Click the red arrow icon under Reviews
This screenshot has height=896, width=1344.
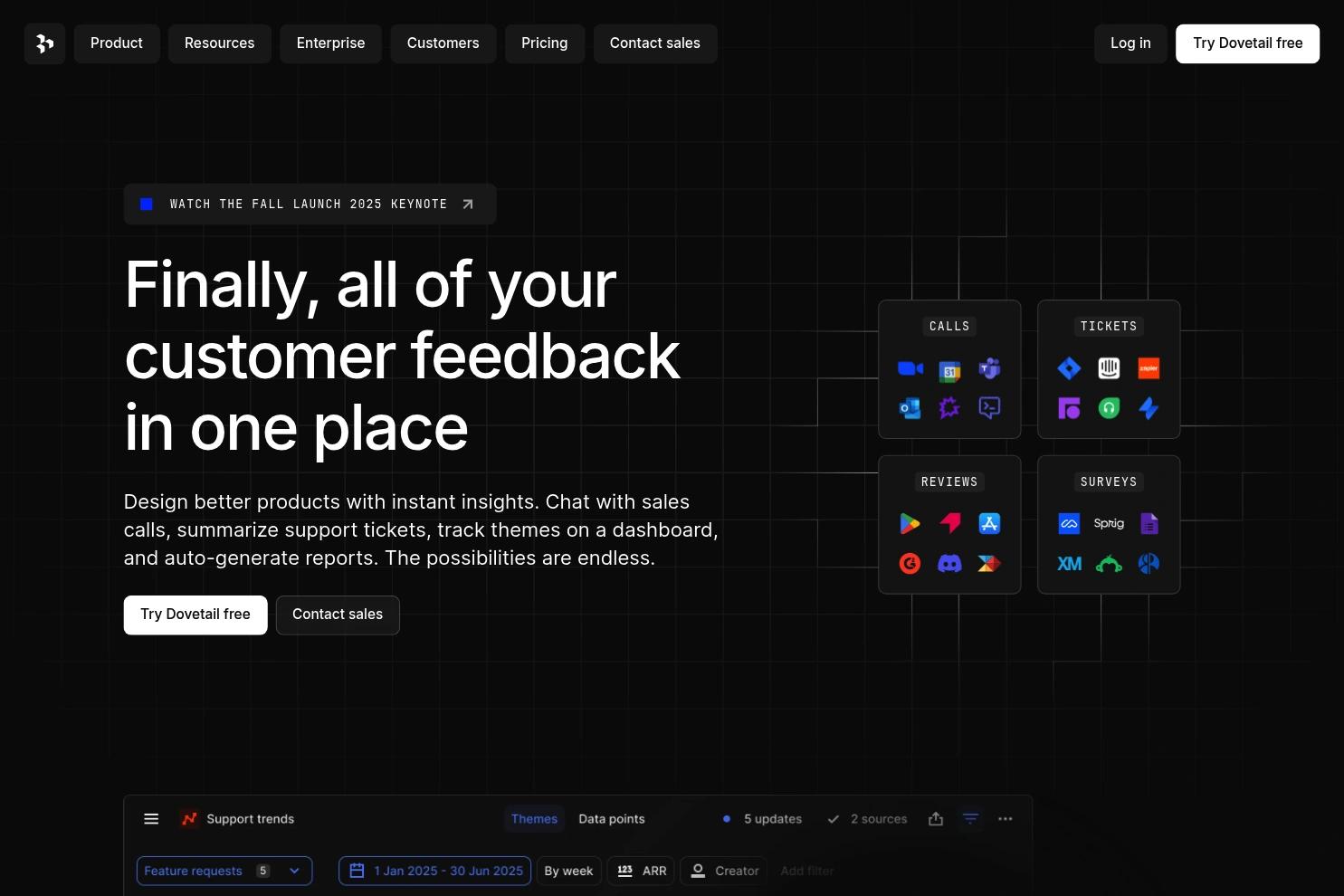tap(949, 523)
